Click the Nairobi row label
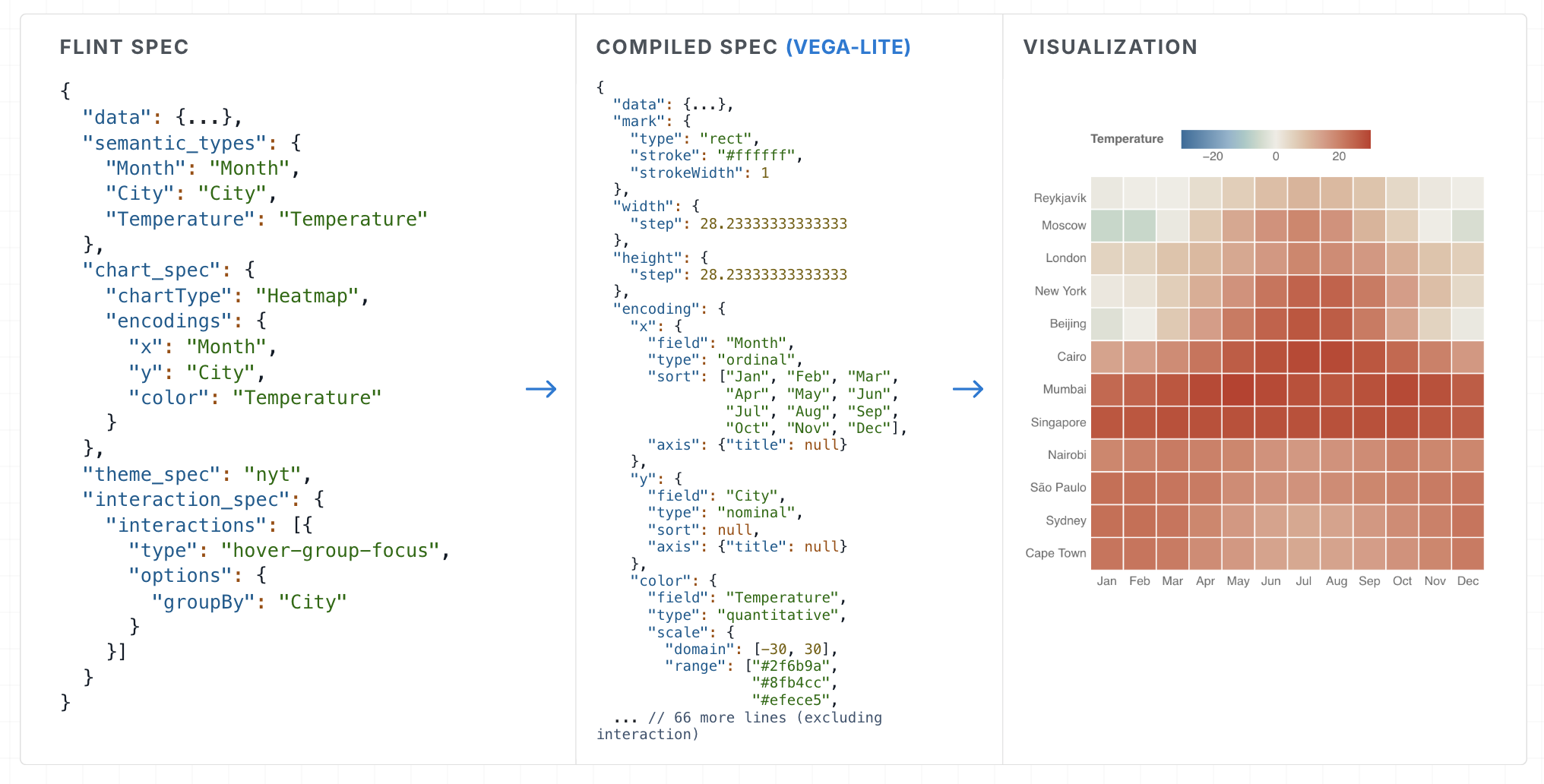This screenshot has width=1544, height=784. [1067, 455]
